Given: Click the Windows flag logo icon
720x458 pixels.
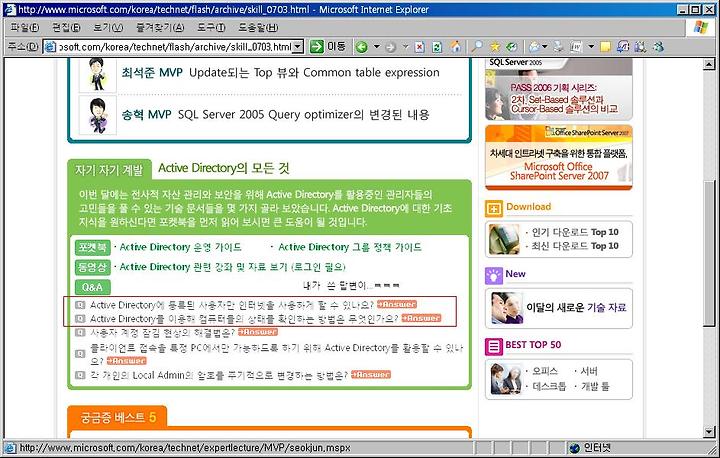Looking at the screenshot, I should (x=701, y=27).
